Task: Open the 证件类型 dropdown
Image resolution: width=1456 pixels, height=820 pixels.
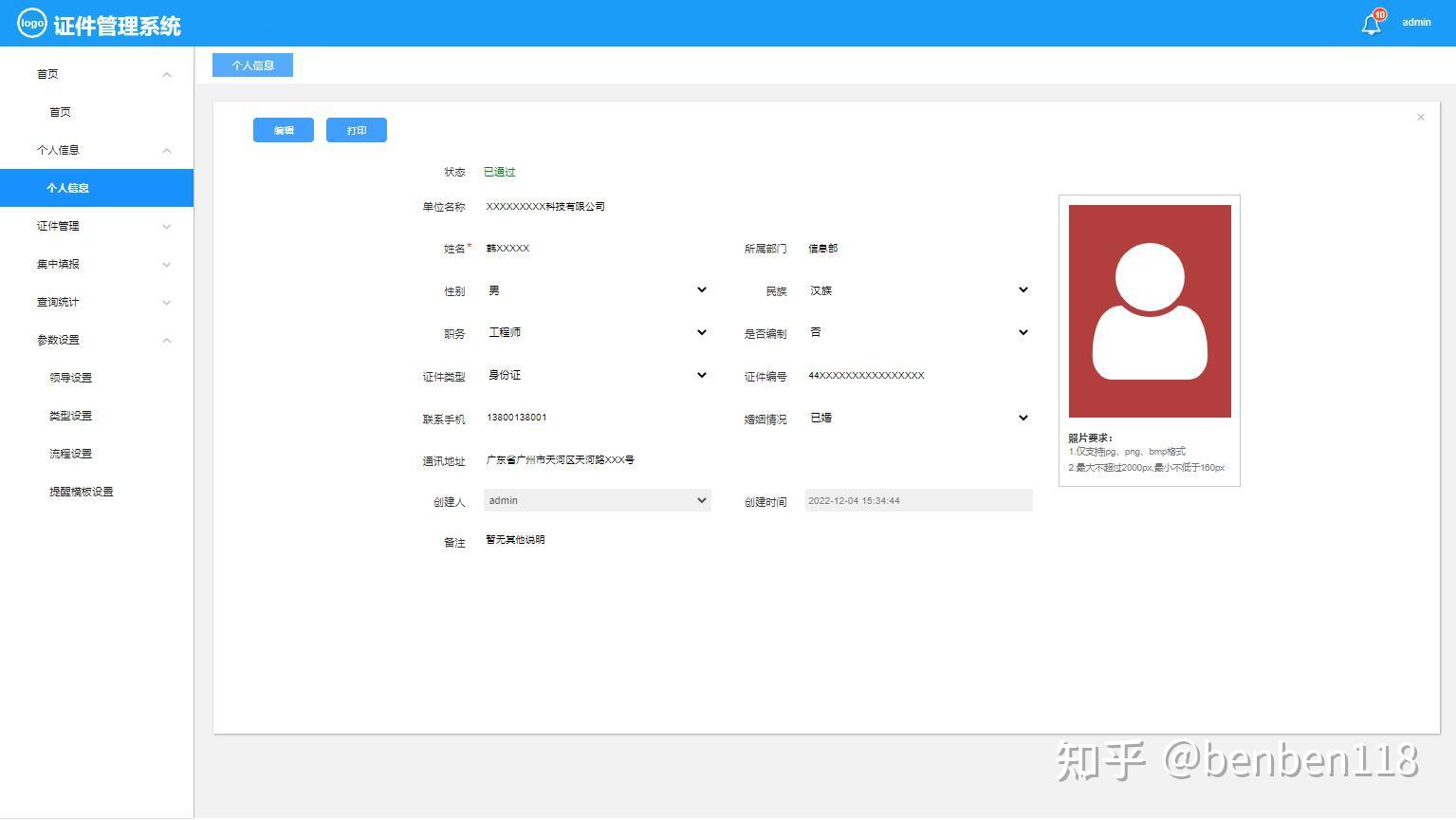Action: coord(597,375)
